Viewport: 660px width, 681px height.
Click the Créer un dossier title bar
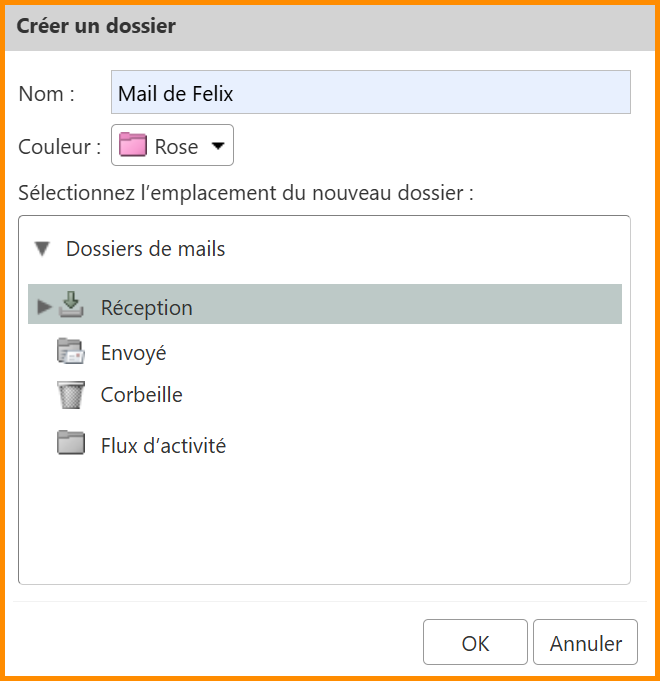(x=330, y=27)
